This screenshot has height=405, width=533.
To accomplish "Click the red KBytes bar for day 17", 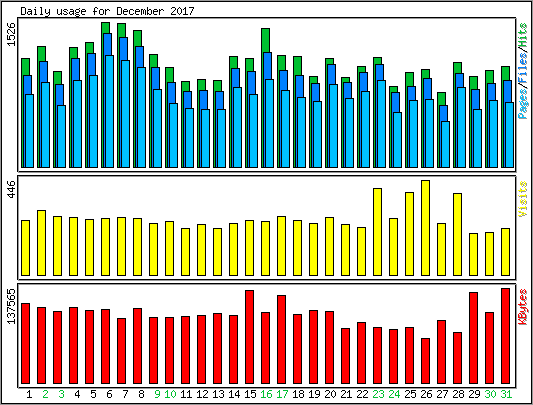I will (281, 339).
